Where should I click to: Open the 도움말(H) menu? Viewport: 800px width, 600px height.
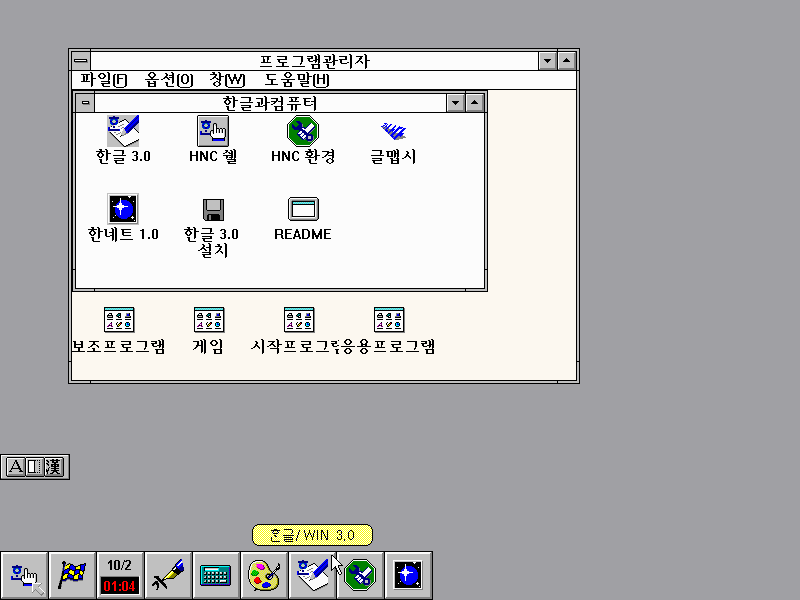coord(296,80)
